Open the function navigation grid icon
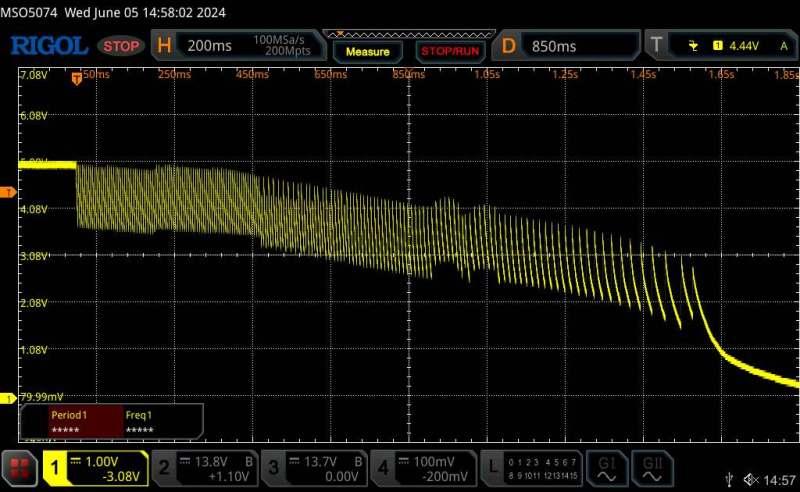The height and width of the screenshot is (492, 800). coord(19,467)
